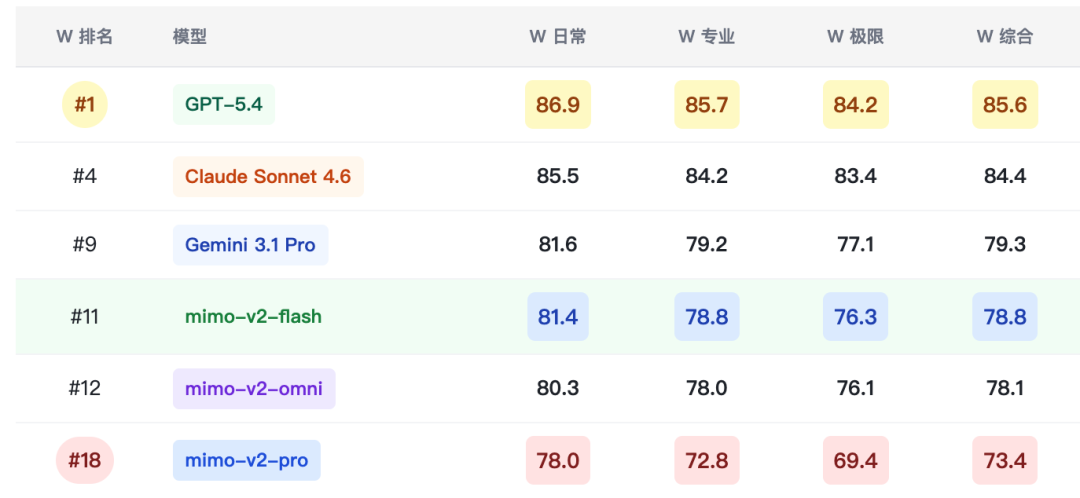Open the mimo-v2-pro model tag
1080x498 pixels.
tap(246, 461)
